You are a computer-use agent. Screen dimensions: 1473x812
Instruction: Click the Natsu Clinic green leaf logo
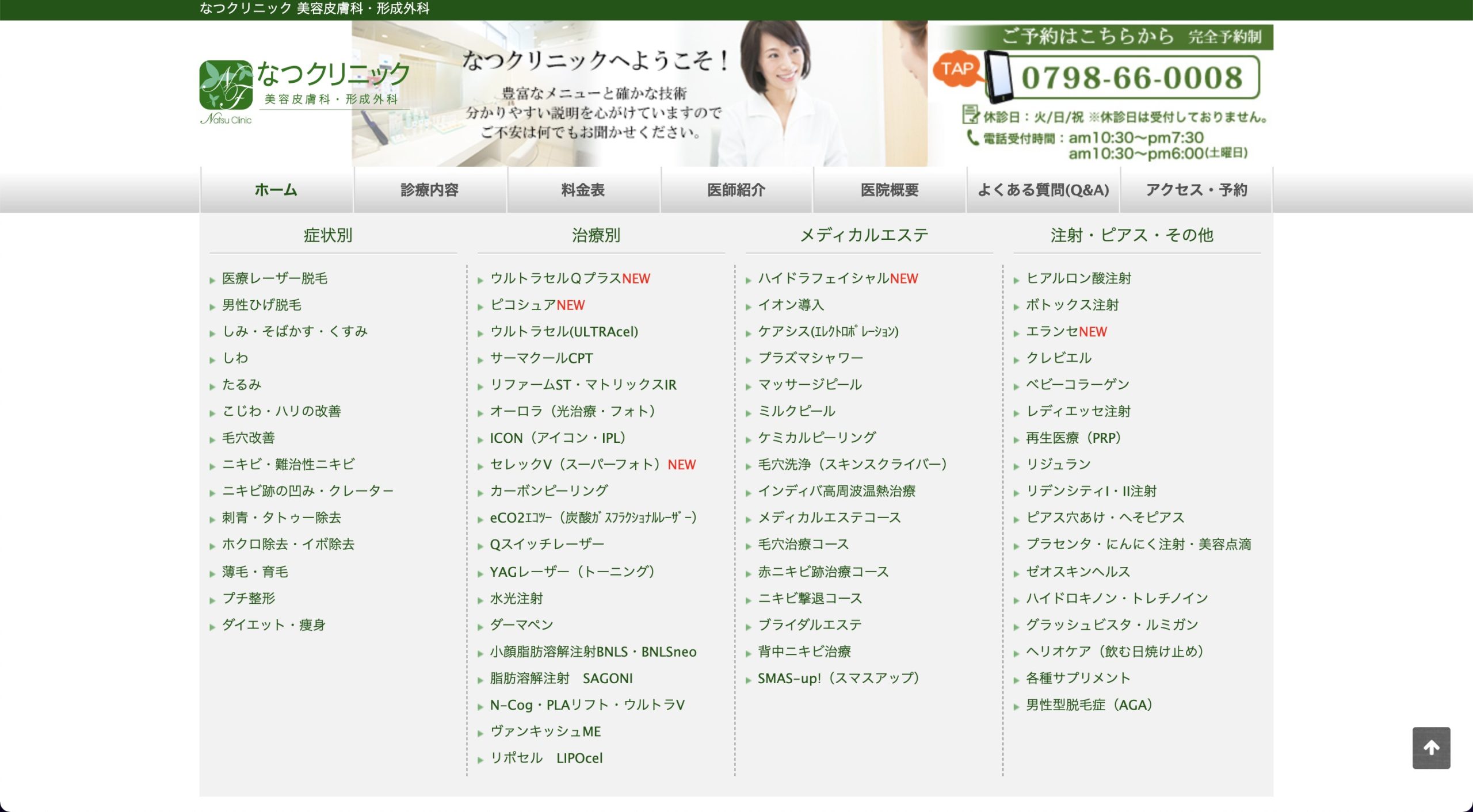tap(226, 85)
